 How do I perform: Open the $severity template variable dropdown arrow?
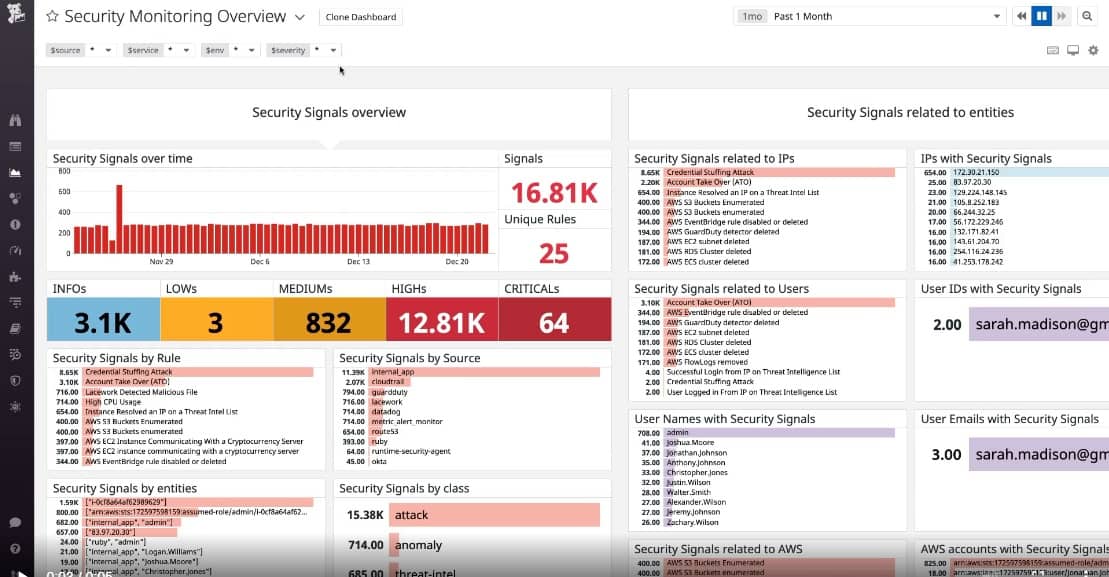(x=333, y=50)
